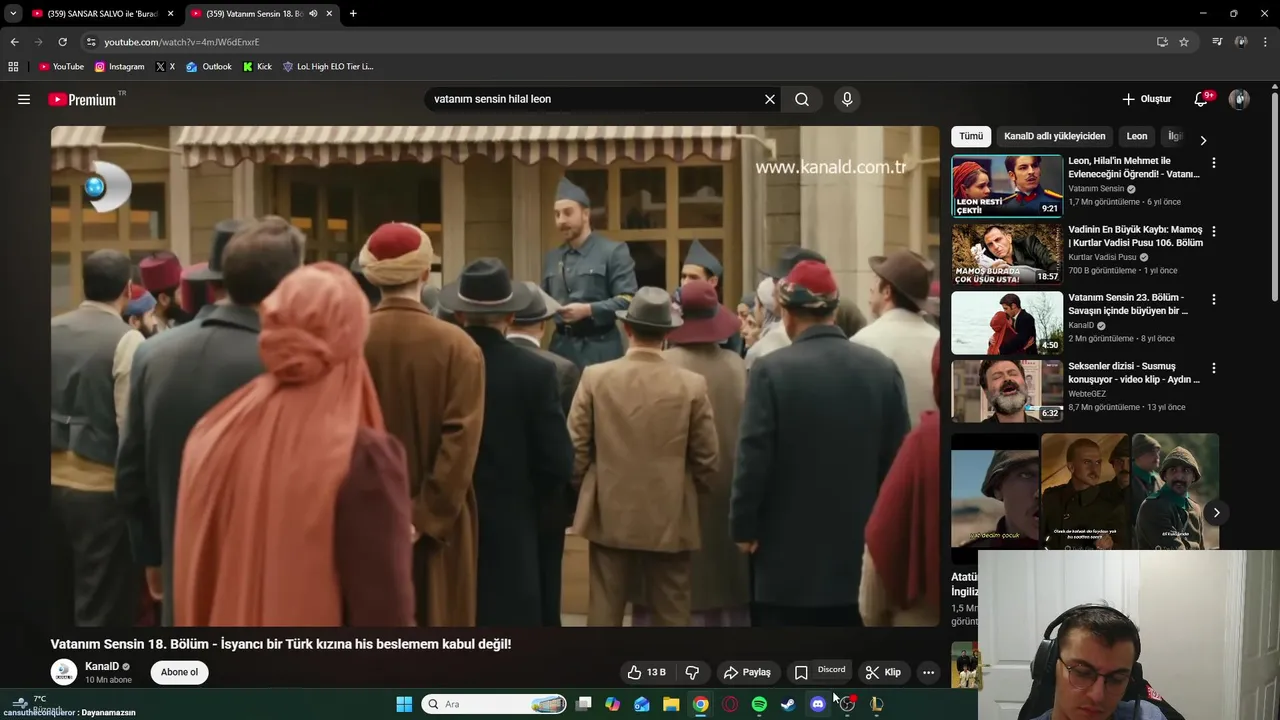Start voice search with the microphone
The height and width of the screenshot is (720, 1280).
point(847,99)
